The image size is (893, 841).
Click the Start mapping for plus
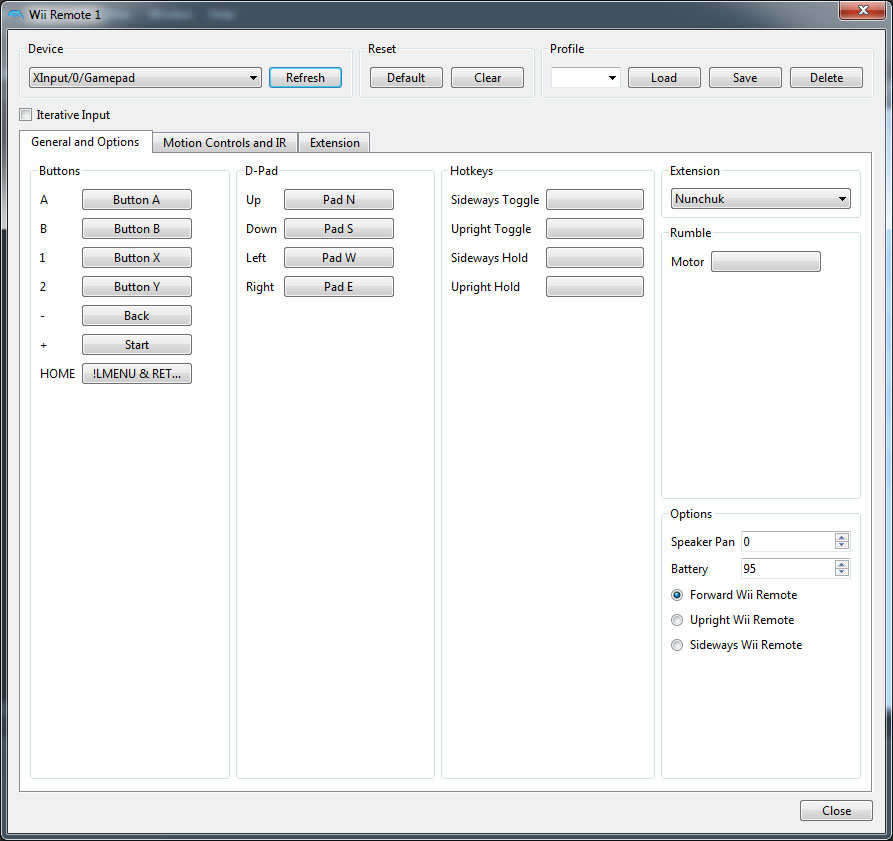coord(137,344)
